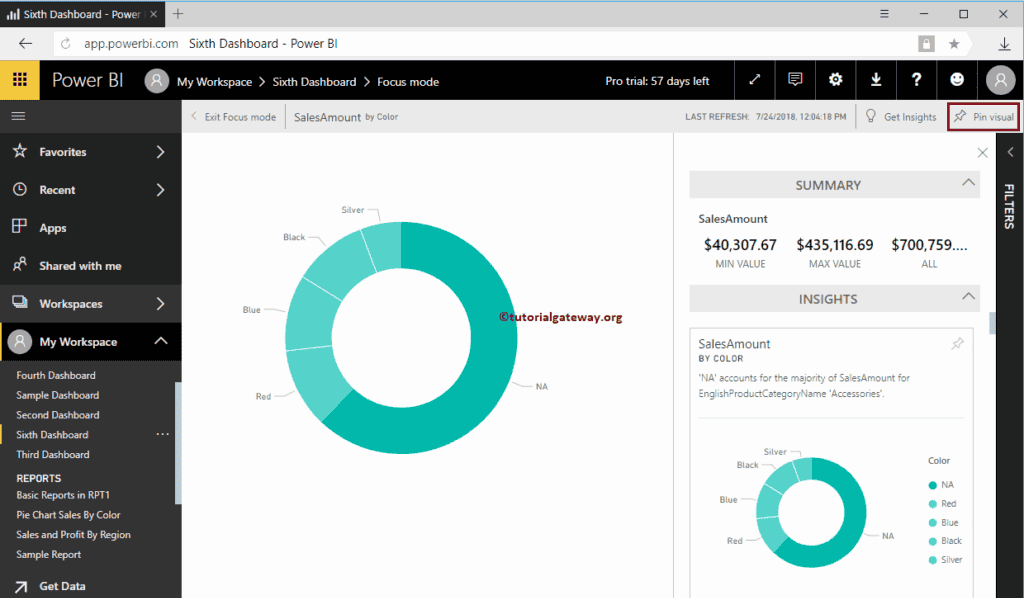Collapse the INSIGHTS section
Viewport: 1024px width, 598px height.
tap(967, 298)
